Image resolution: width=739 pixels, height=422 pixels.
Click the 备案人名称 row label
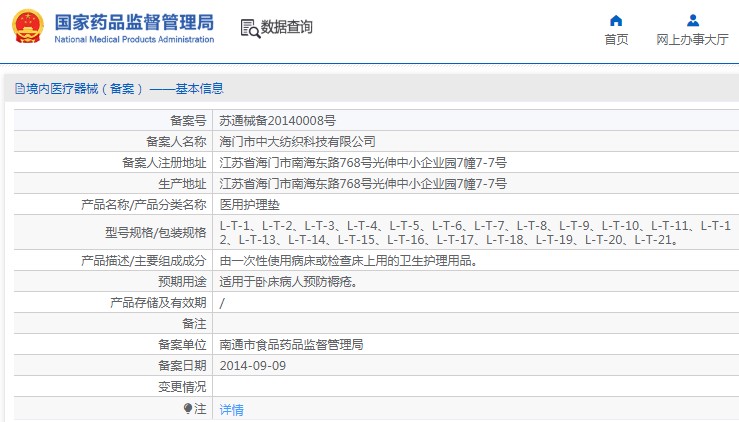(176, 141)
